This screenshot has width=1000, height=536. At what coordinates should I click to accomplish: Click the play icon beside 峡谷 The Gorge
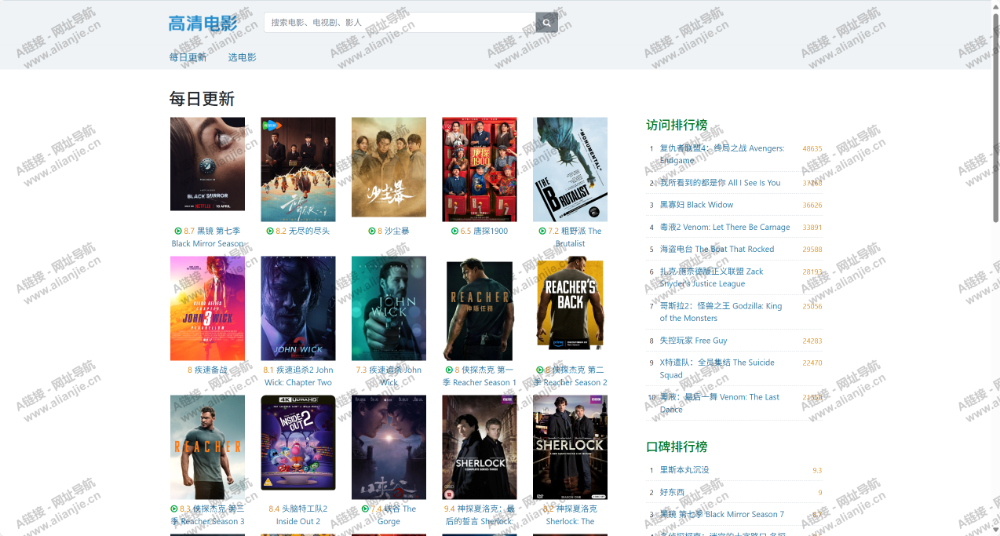[365, 509]
